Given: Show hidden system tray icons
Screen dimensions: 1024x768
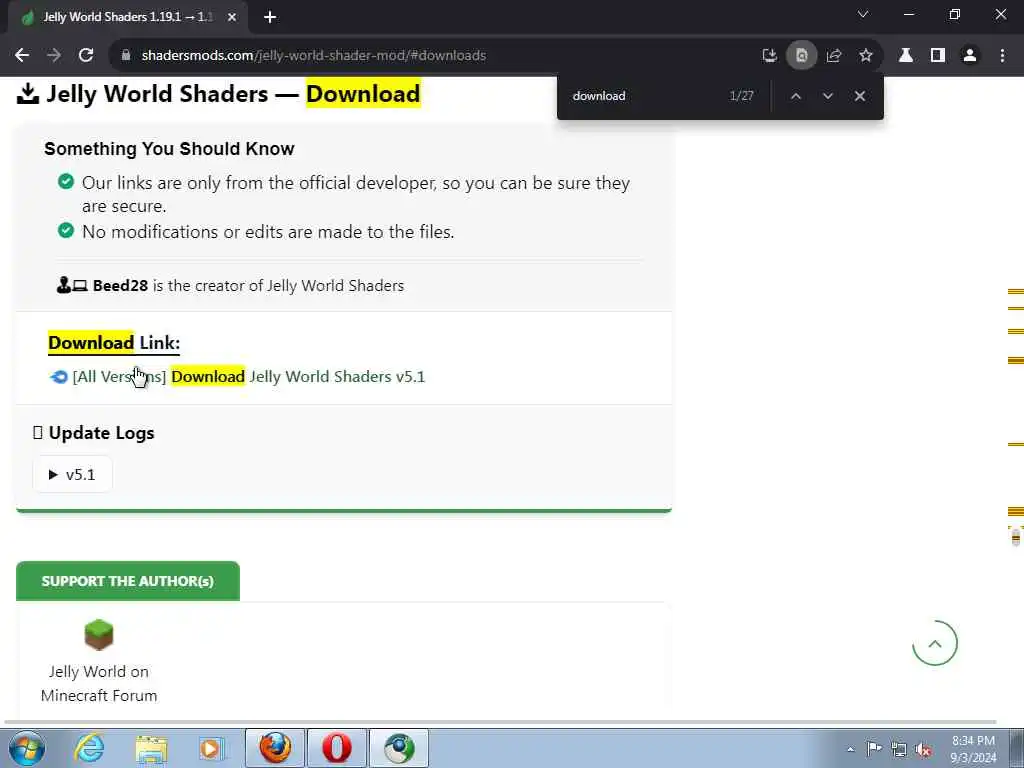Looking at the screenshot, I should coord(850,749).
